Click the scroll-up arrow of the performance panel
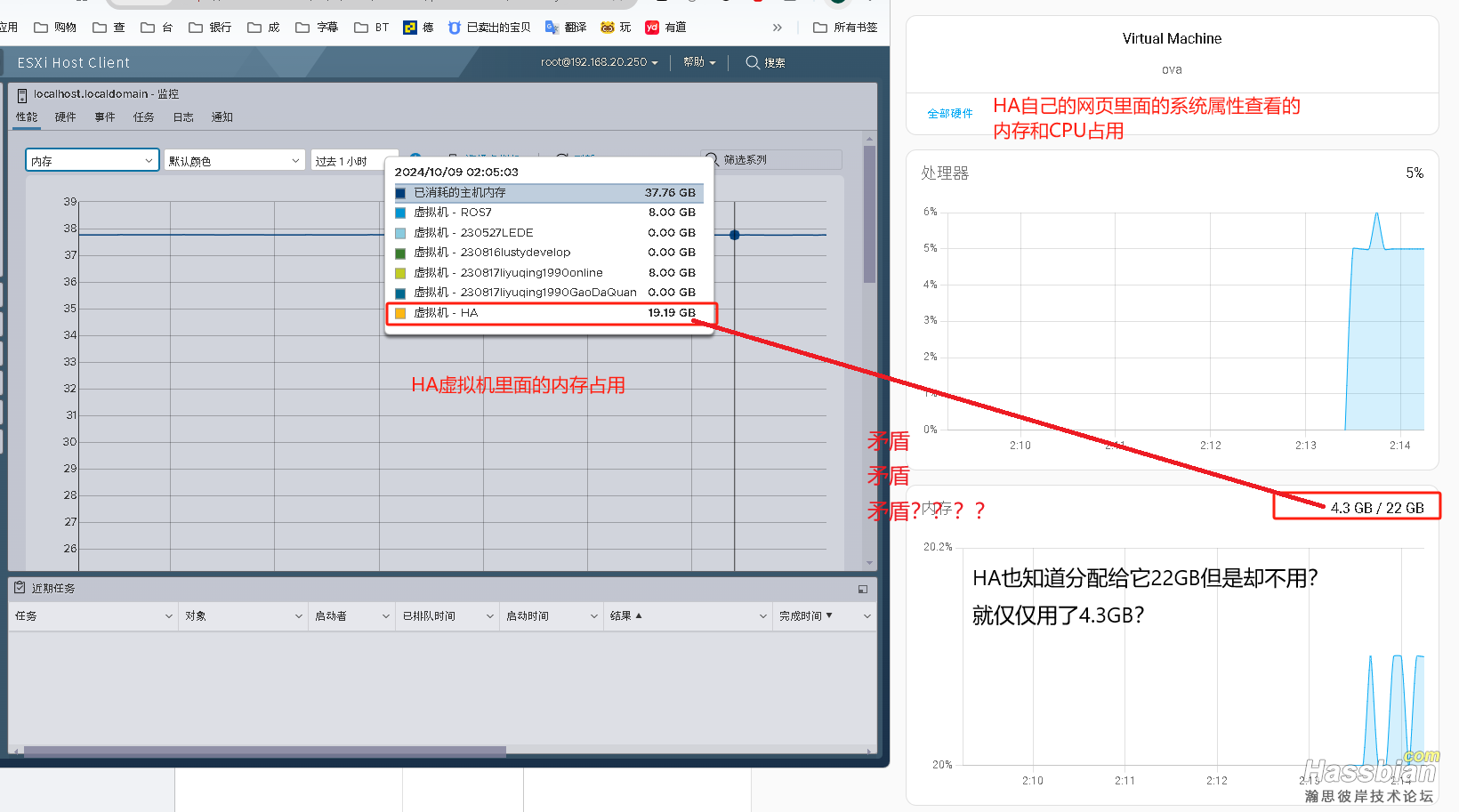The image size is (1459, 812). pos(869,139)
